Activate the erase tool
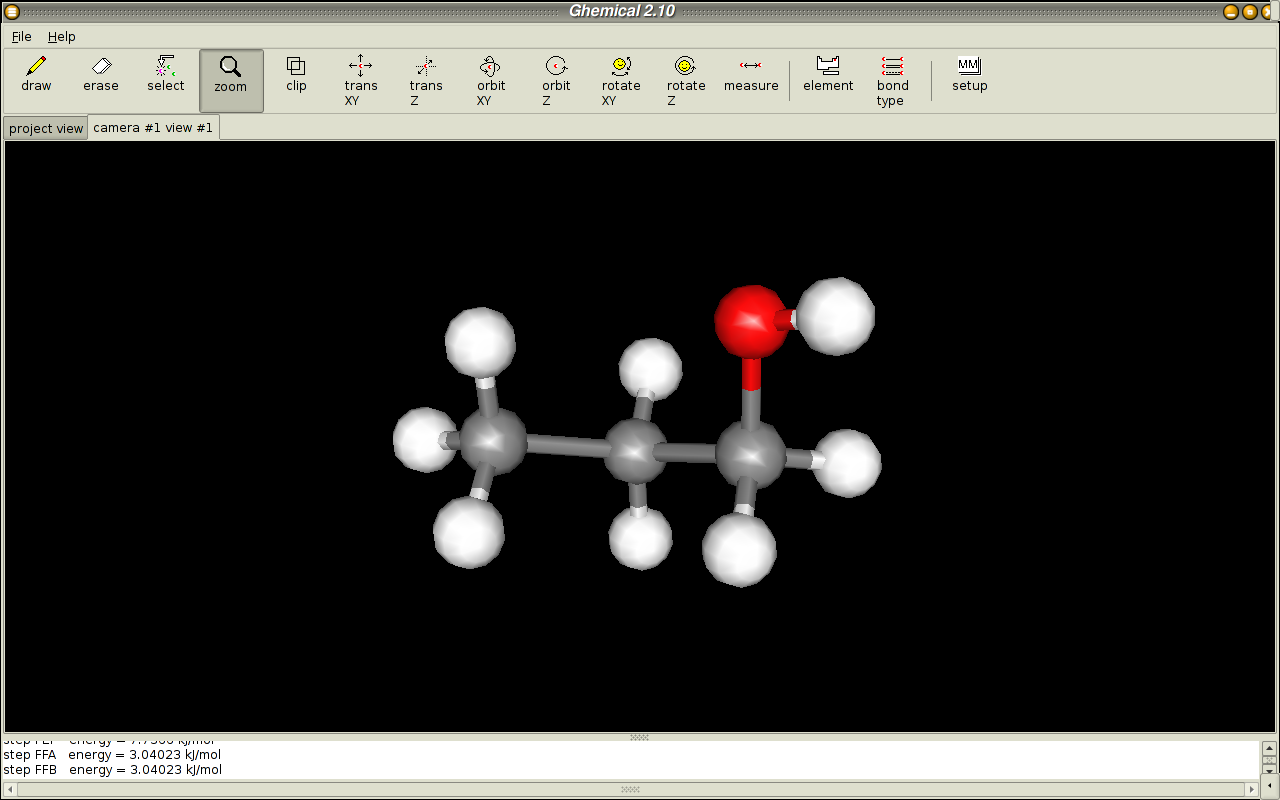 tap(101, 75)
